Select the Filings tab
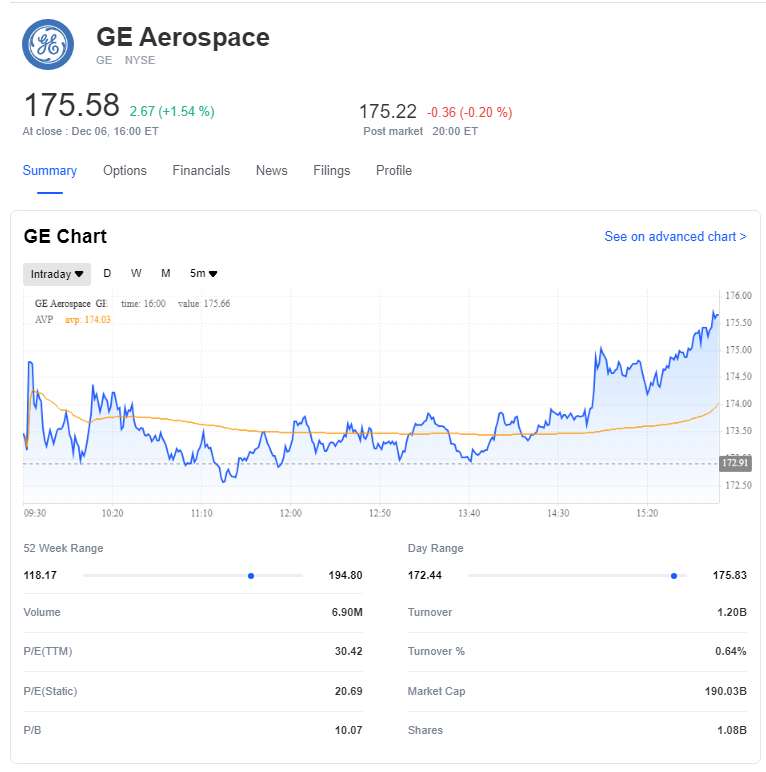766x772 pixels. pos(331,171)
